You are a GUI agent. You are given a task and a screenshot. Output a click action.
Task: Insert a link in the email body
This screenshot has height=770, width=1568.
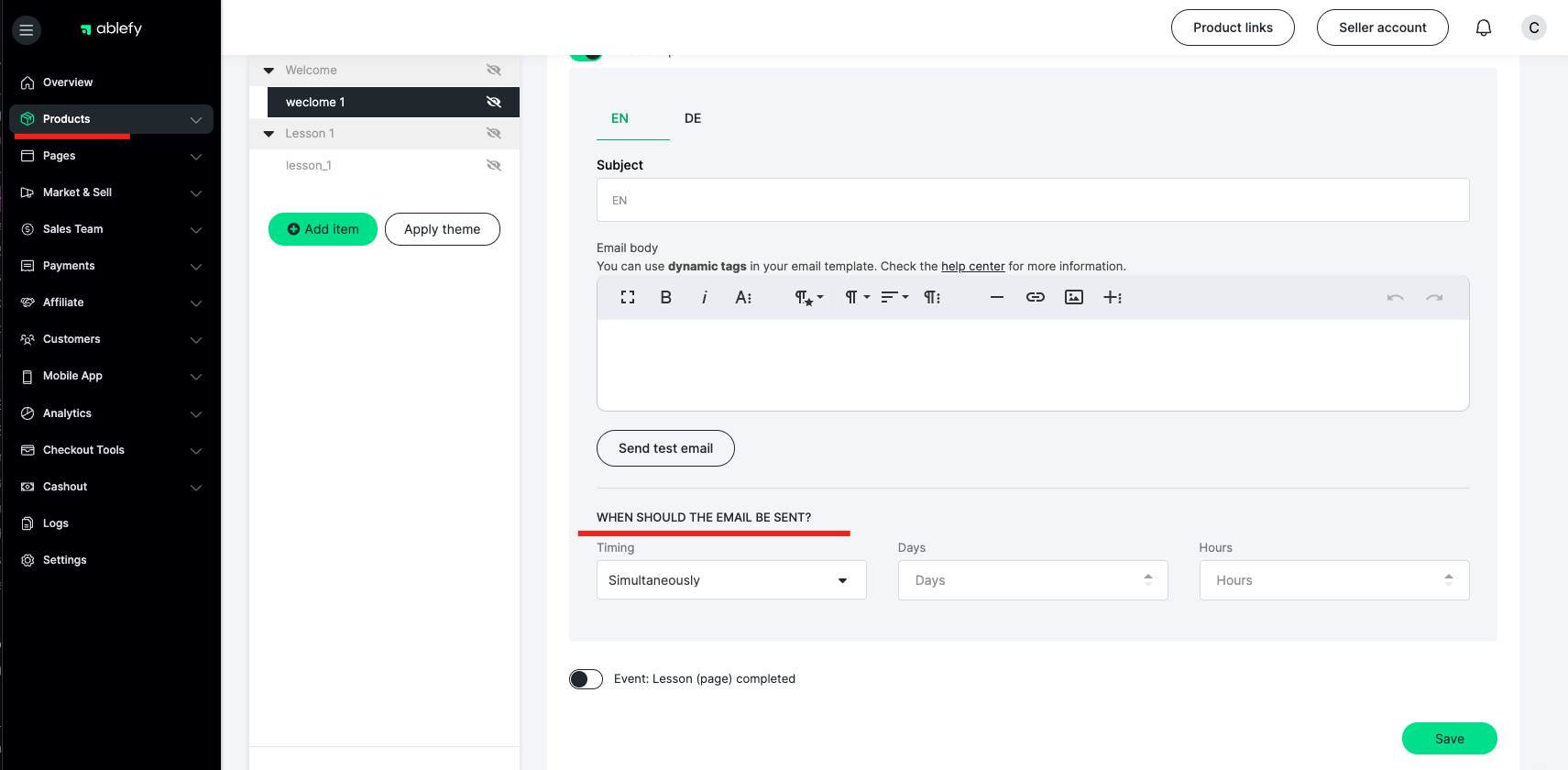(1036, 297)
